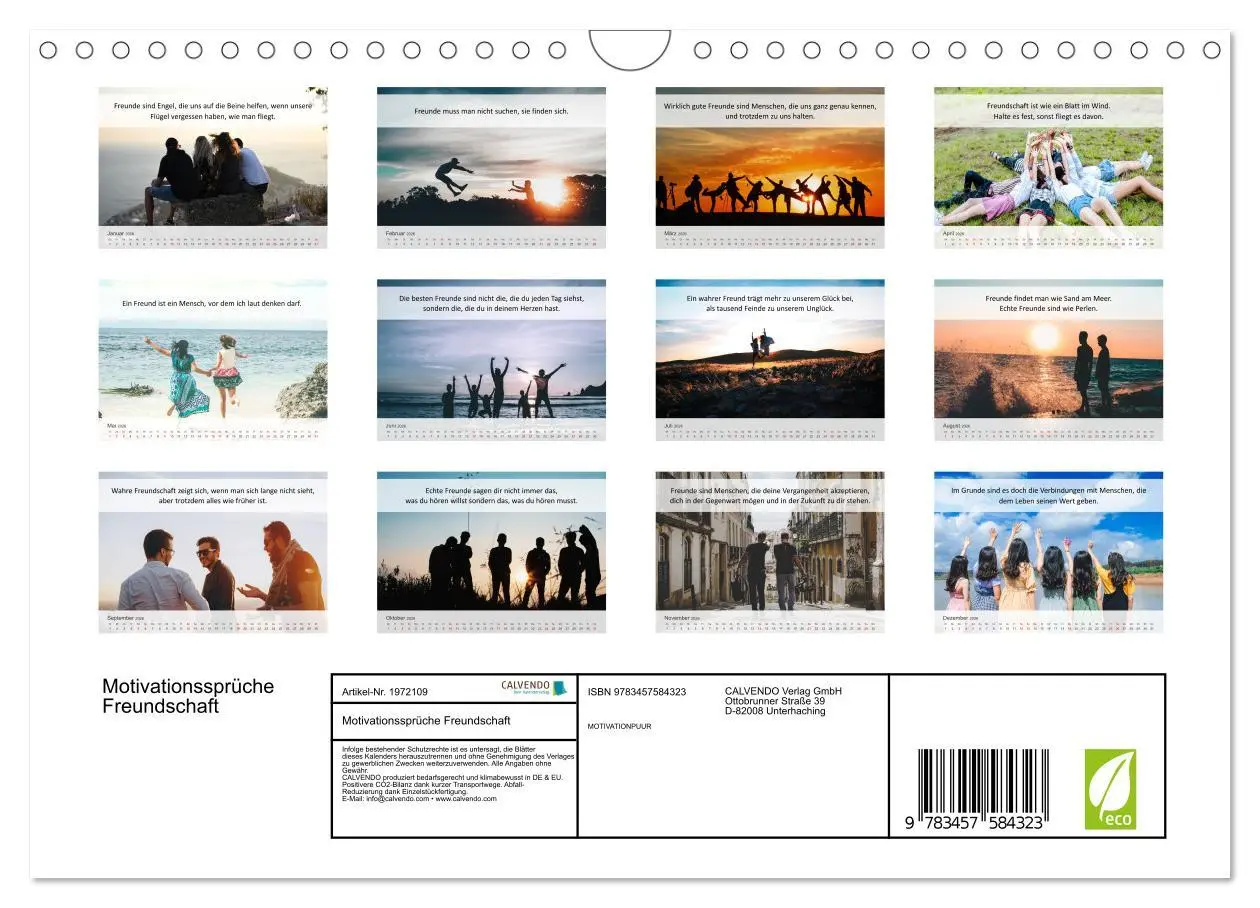Click 'ISBN 9783457584323' text
This screenshot has height=908, width=1260.
[x=637, y=692]
